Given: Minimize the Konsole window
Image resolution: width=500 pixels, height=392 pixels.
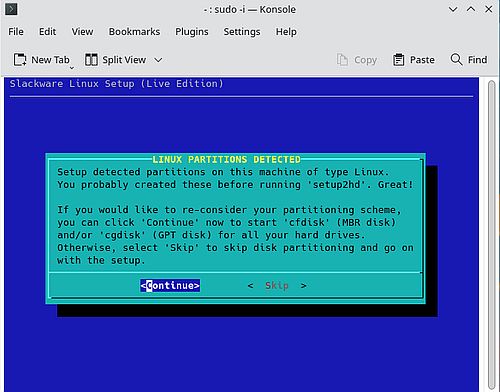Looking at the screenshot, I should click(x=453, y=9).
